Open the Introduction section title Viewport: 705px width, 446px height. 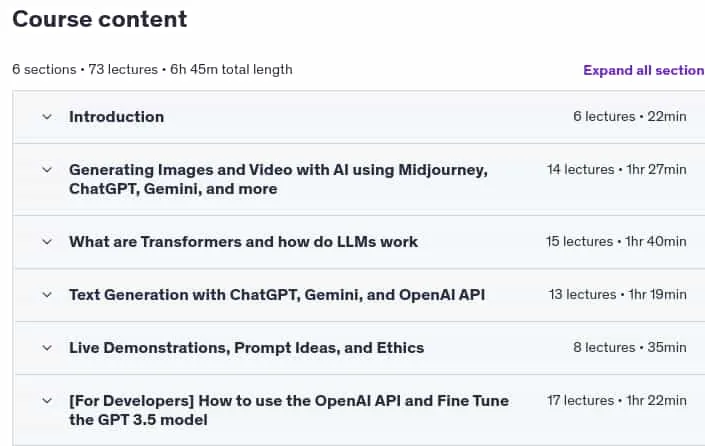click(x=116, y=117)
